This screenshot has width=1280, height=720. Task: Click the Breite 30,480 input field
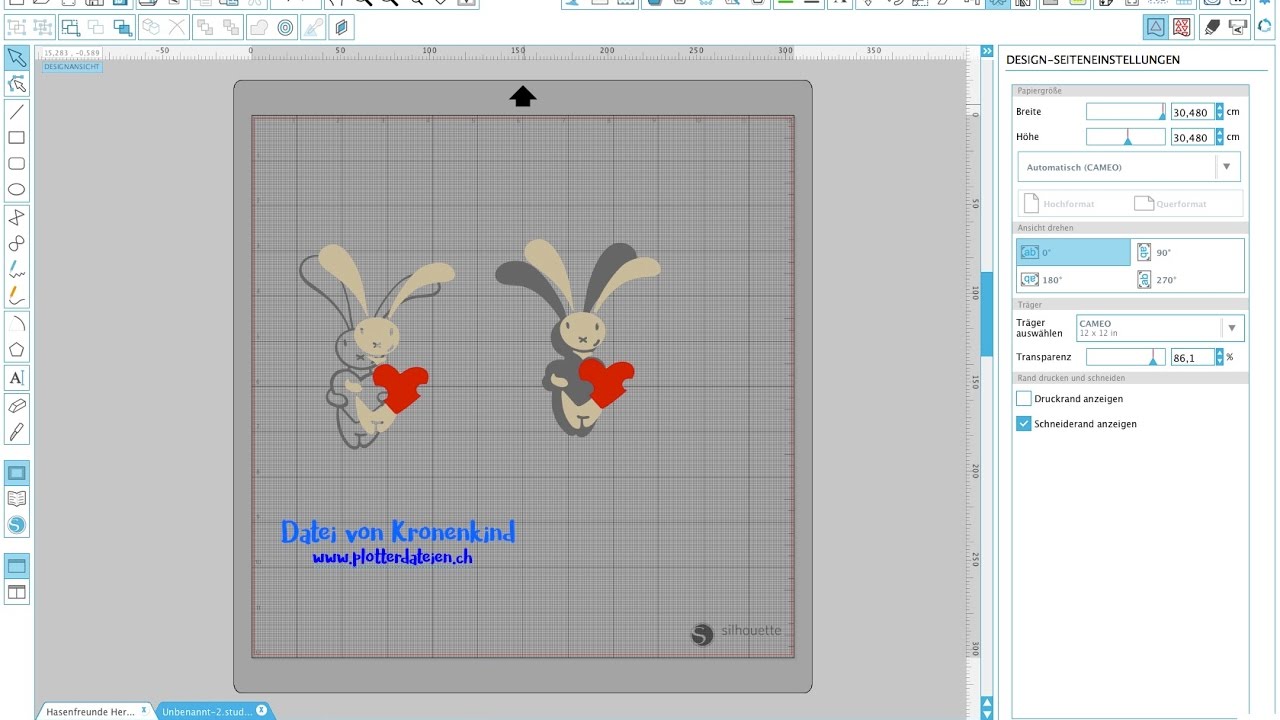(1192, 112)
